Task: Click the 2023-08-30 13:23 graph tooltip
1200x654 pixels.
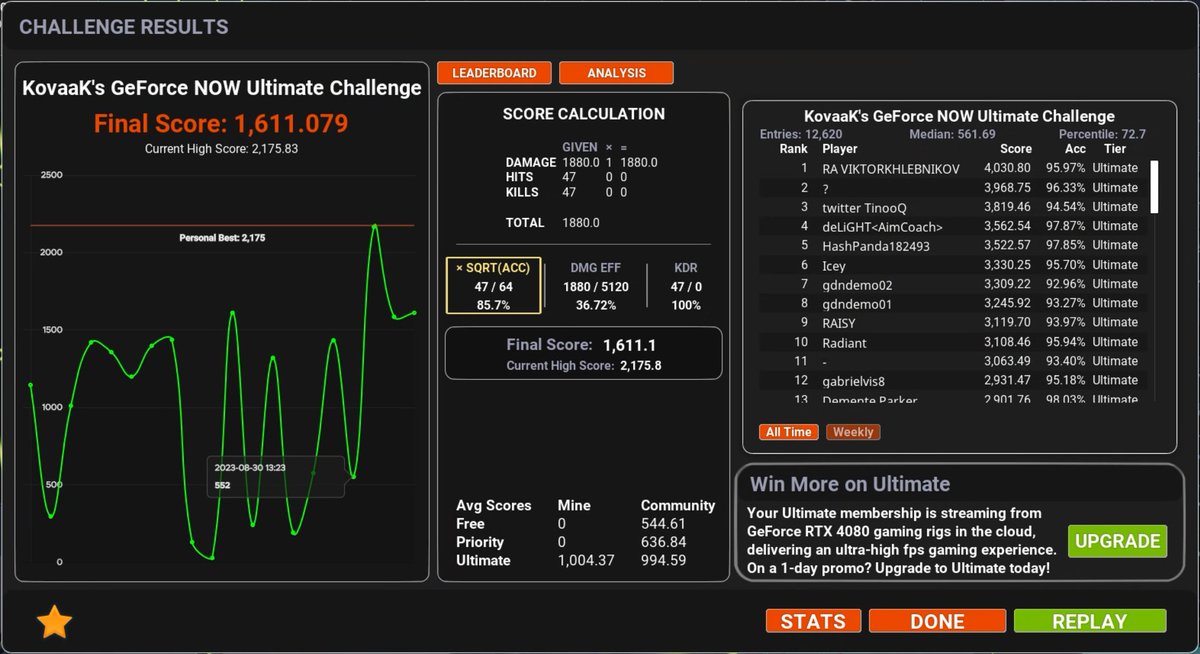Action: (276, 476)
